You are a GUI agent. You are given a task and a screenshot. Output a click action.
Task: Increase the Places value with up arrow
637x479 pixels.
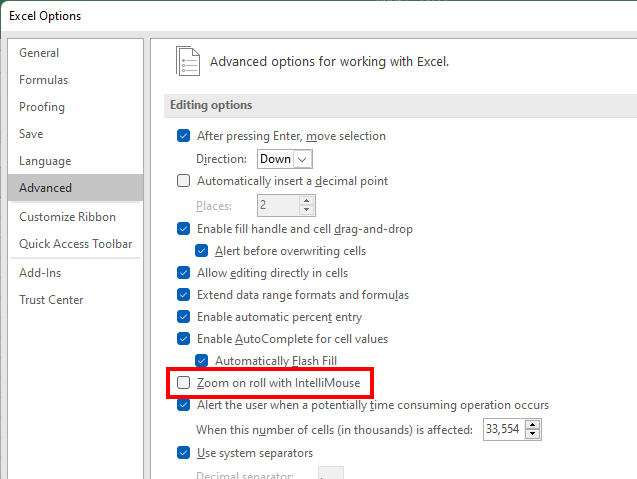click(307, 201)
